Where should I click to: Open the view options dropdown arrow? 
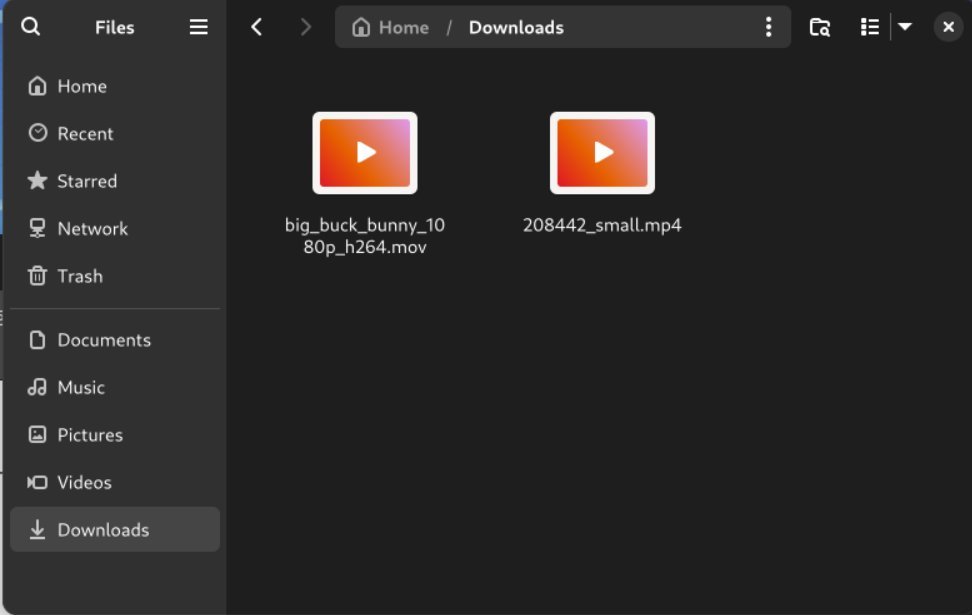click(904, 27)
